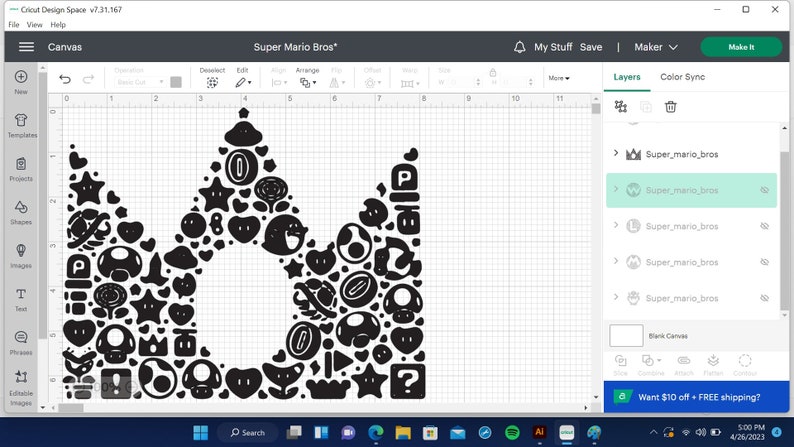Open the Projects panel
The image size is (794, 447).
click(21, 169)
